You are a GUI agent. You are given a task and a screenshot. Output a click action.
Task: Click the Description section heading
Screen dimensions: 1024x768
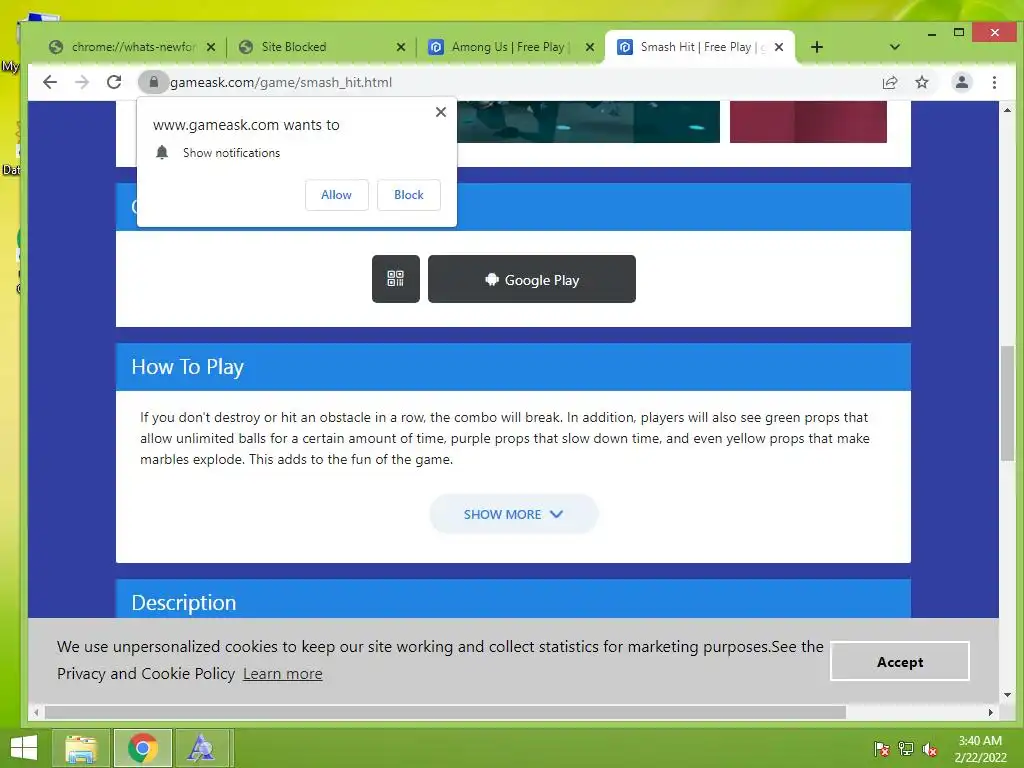pos(184,602)
